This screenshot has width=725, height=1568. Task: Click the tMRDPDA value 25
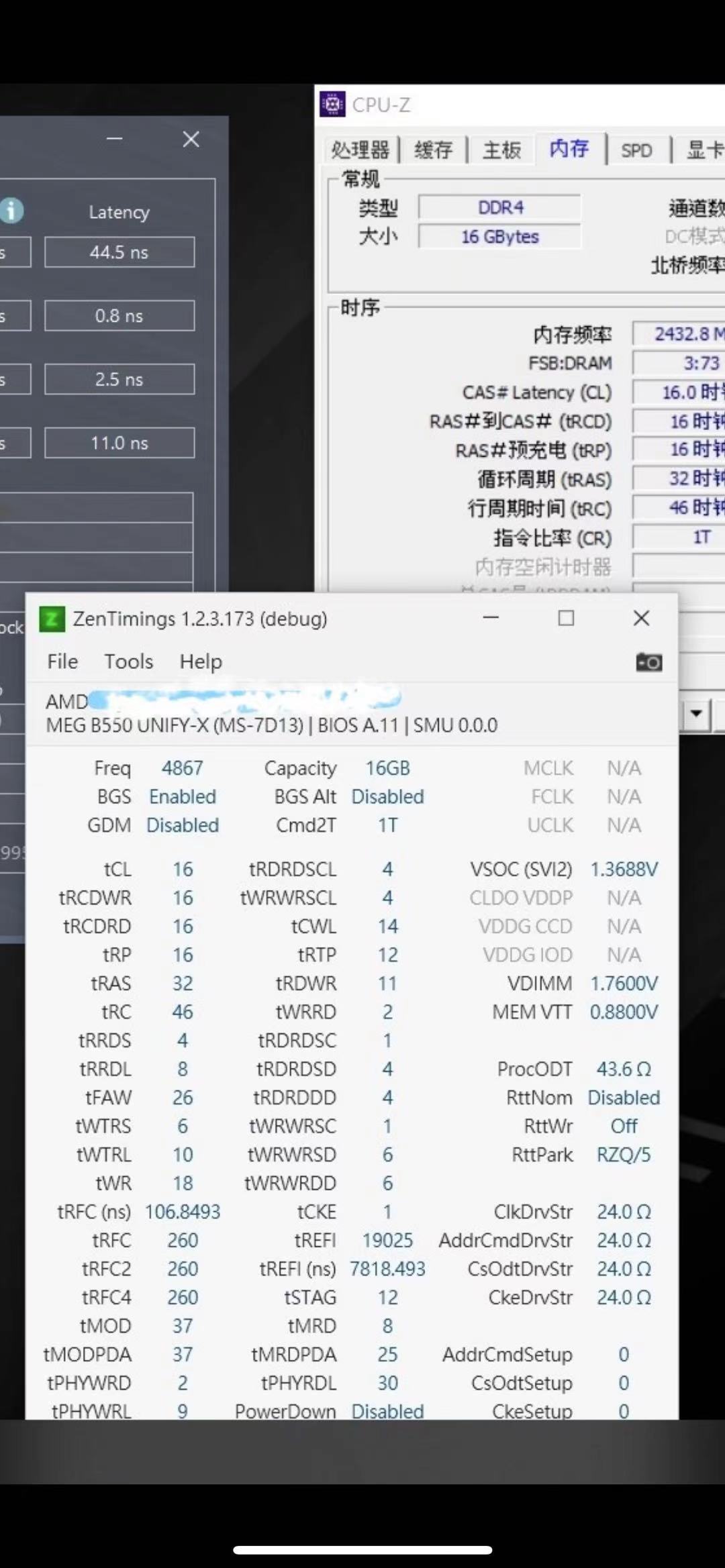click(x=387, y=1354)
